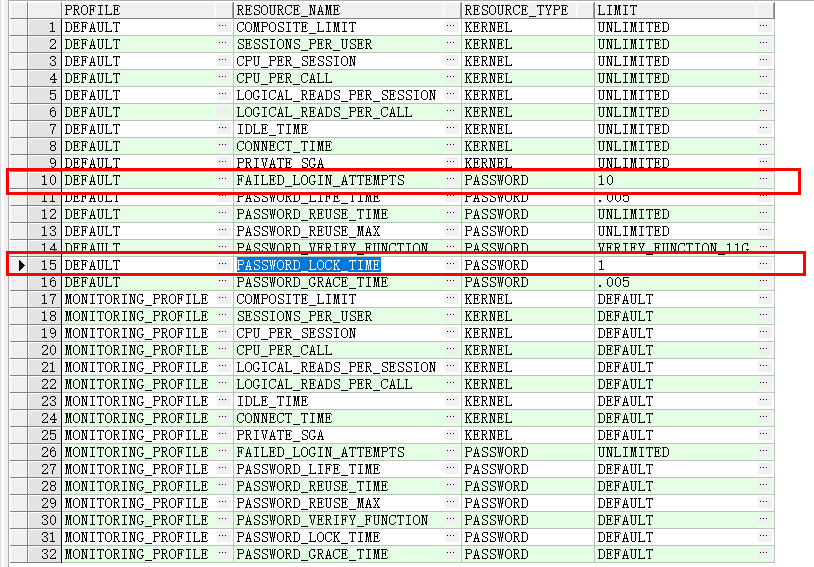Open ellipsis editor for row 10 LIMIT value

(x=764, y=180)
